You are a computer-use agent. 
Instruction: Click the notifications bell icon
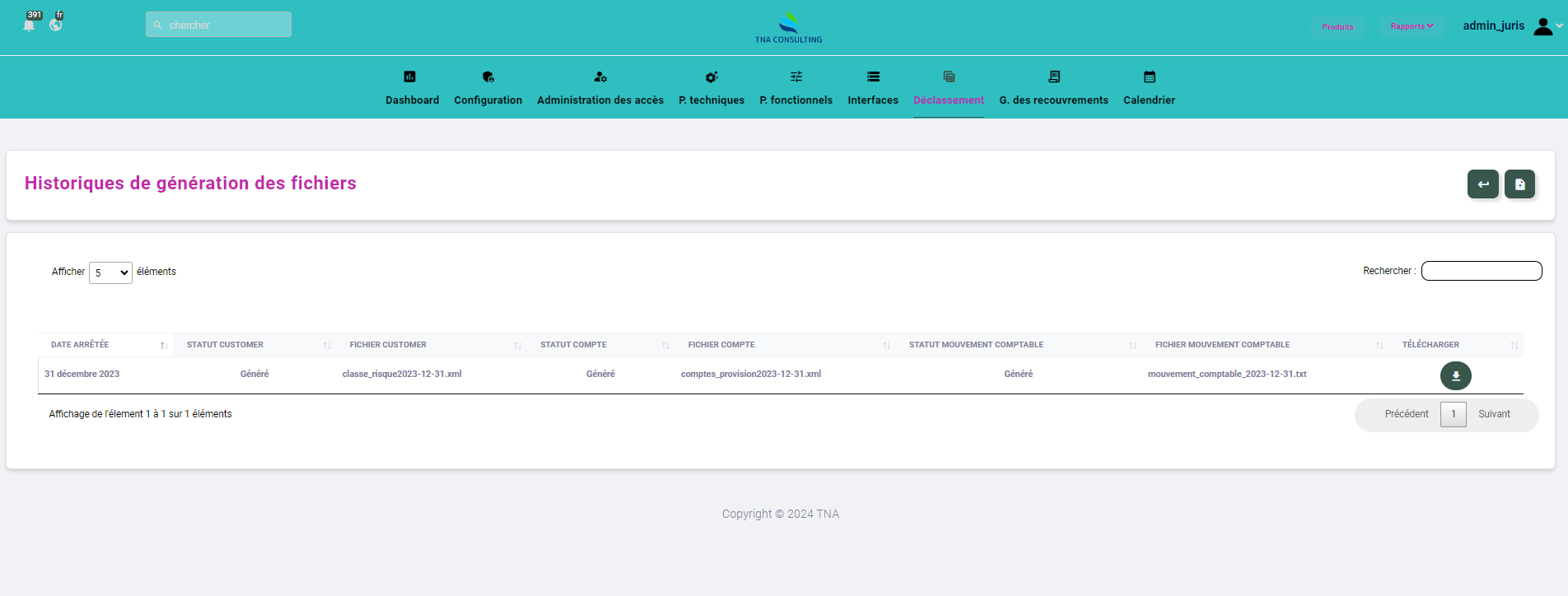pos(30,25)
